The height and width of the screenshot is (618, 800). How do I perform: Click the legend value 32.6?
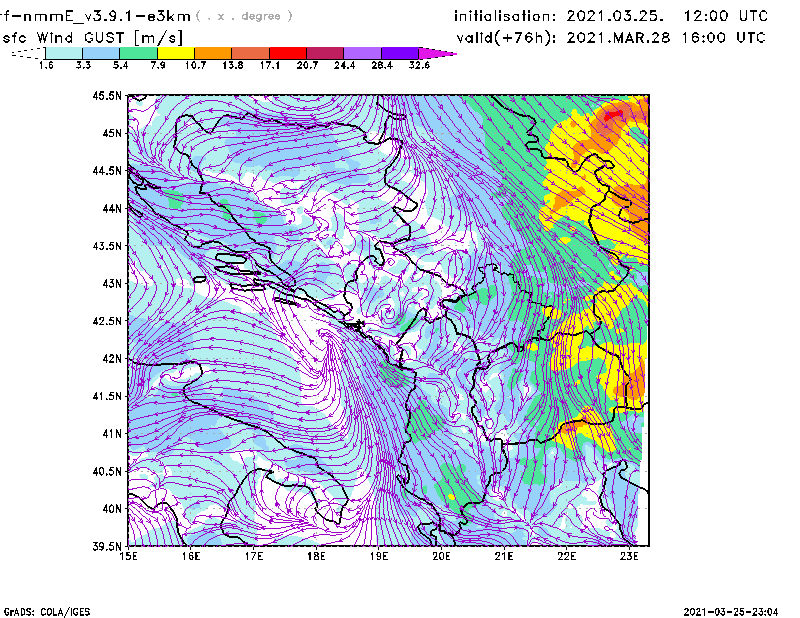(x=419, y=65)
